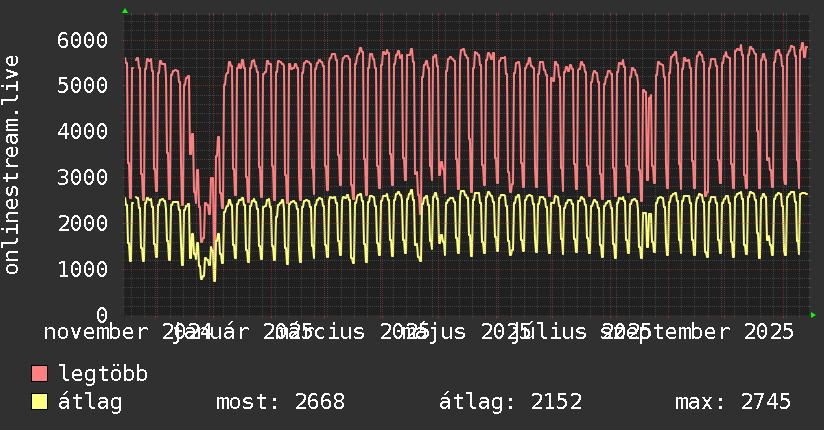Click the 2000 y-axis tick label
The image size is (824, 430).
coord(81,223)
